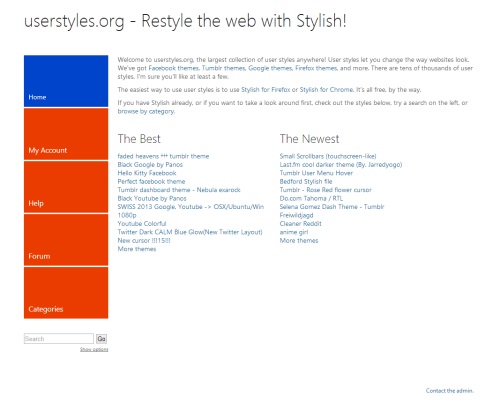Image resolution: width=500 pixels, height=402 pixels.
Task: Follow the Stylish for Firefox link
Action: 266,90
